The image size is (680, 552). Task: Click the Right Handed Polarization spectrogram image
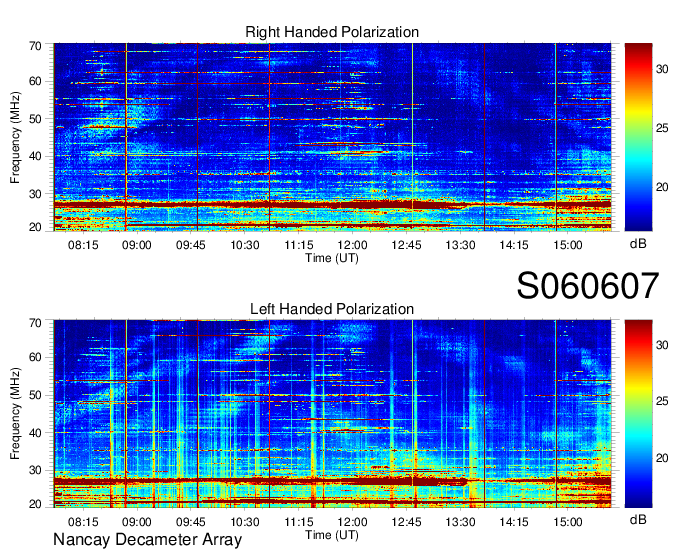coord(332,137)
